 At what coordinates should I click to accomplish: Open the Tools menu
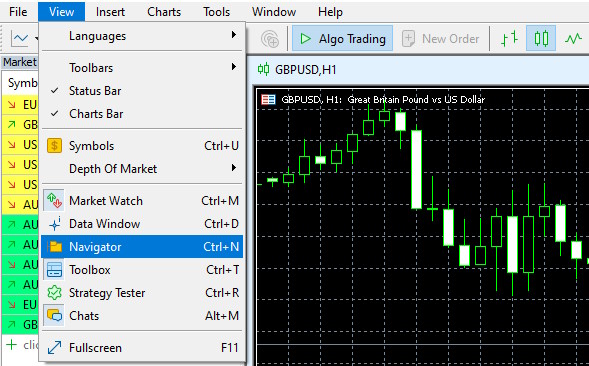216,12
